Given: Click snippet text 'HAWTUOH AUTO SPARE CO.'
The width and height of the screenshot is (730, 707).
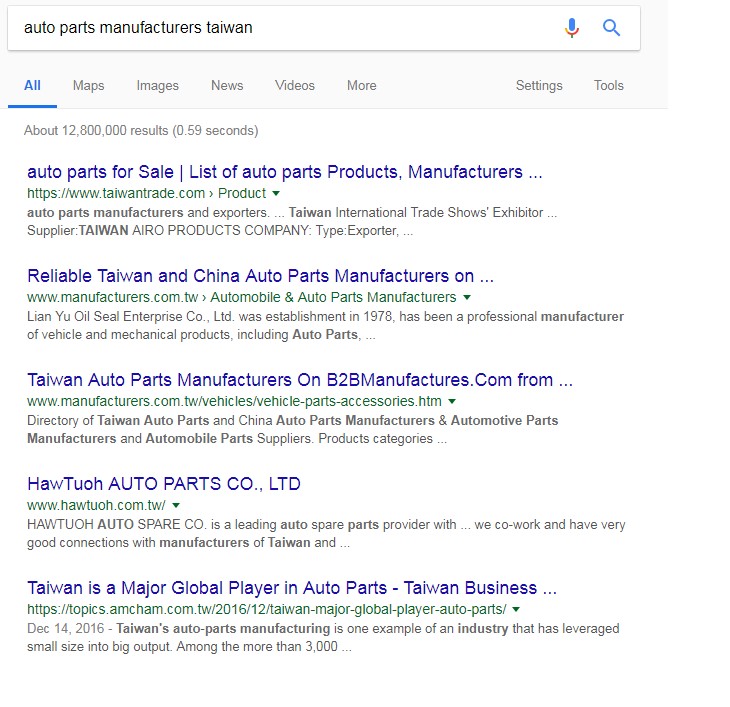Looking at the screenshot, I should pyautogui.click(x=117, y=525).
